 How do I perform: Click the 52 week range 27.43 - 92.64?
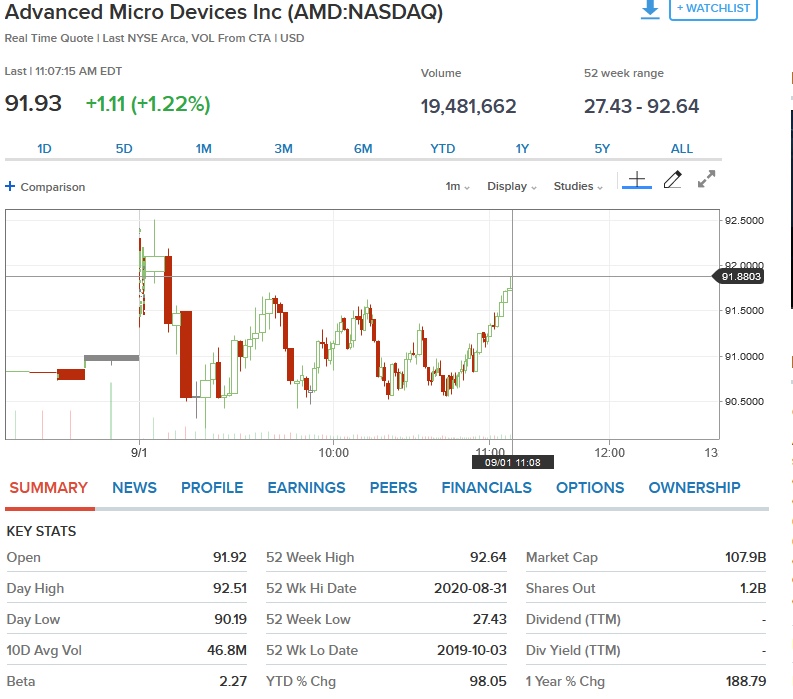(x=641, y=106)
